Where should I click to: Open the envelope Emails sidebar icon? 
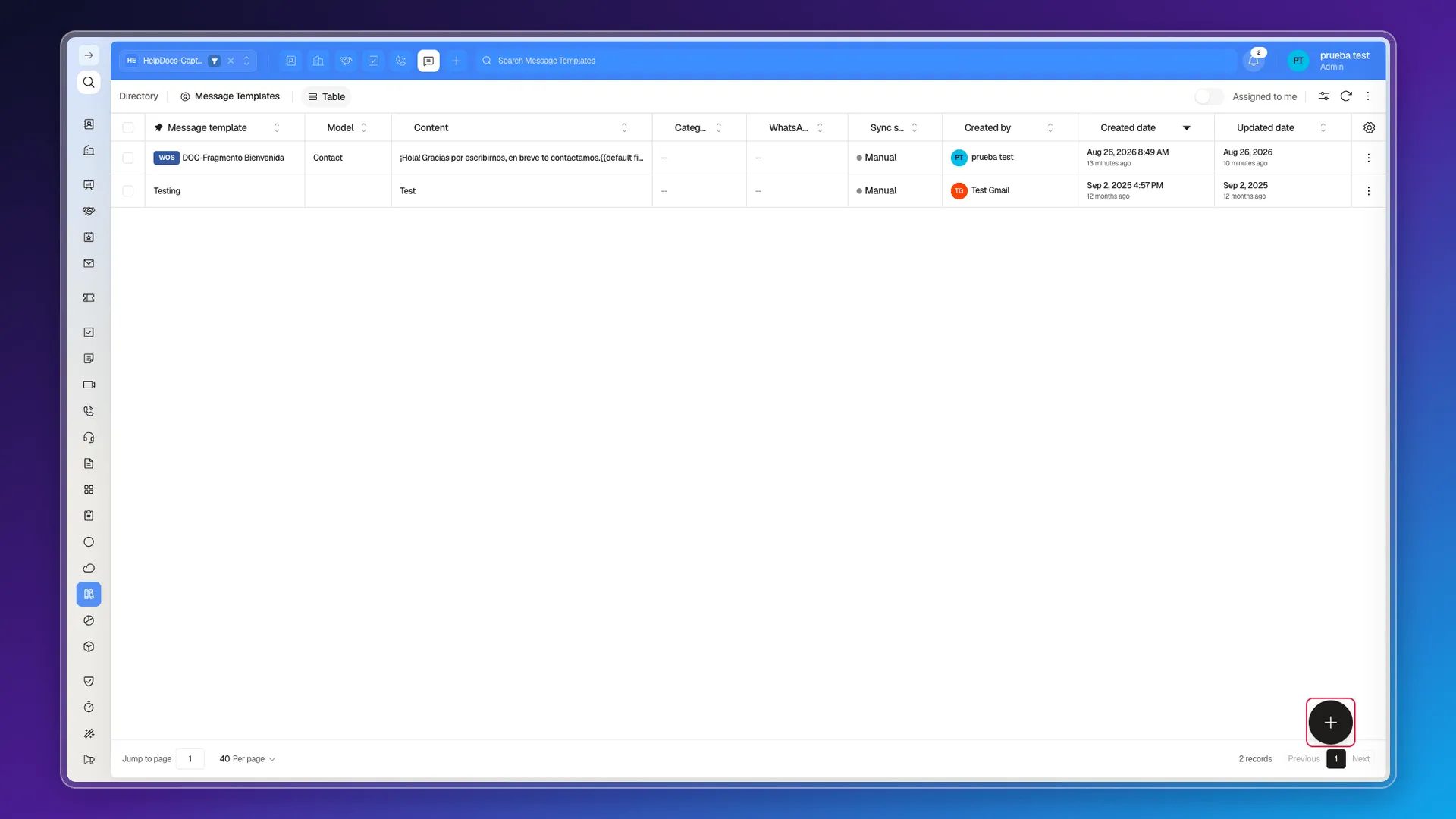point(89,264)
